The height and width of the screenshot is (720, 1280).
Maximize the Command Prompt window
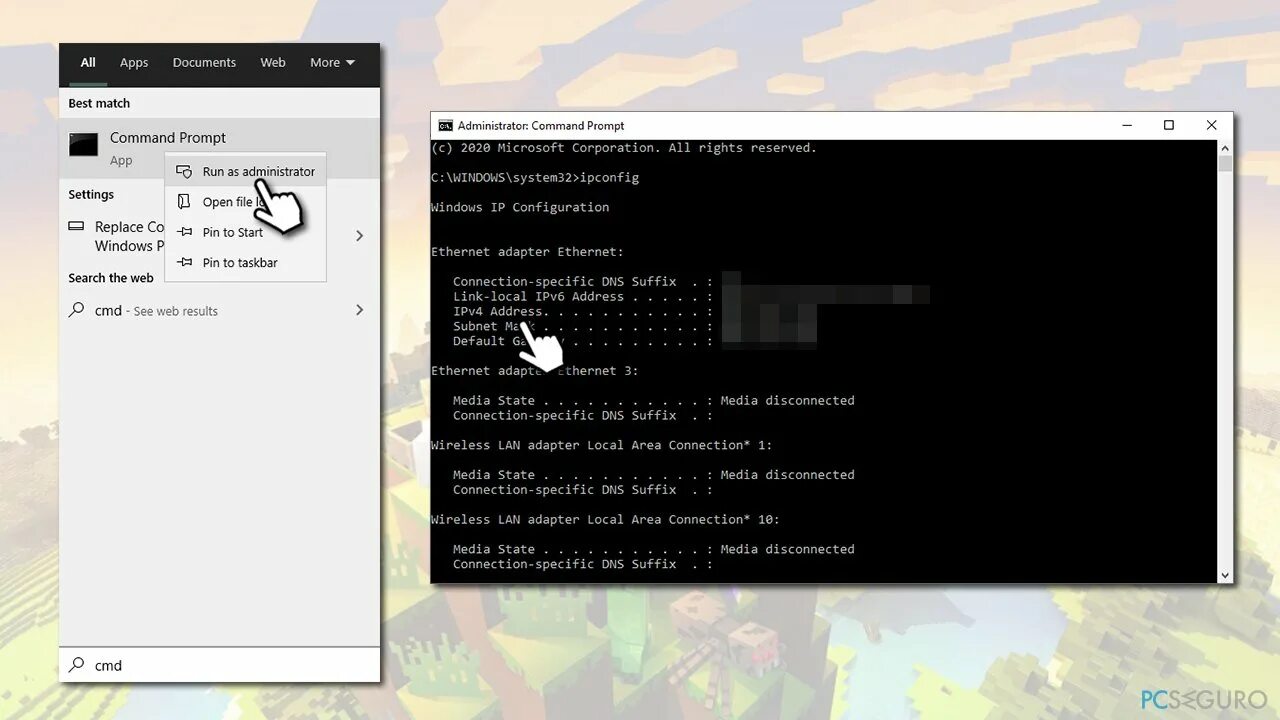coord(1169,125)
